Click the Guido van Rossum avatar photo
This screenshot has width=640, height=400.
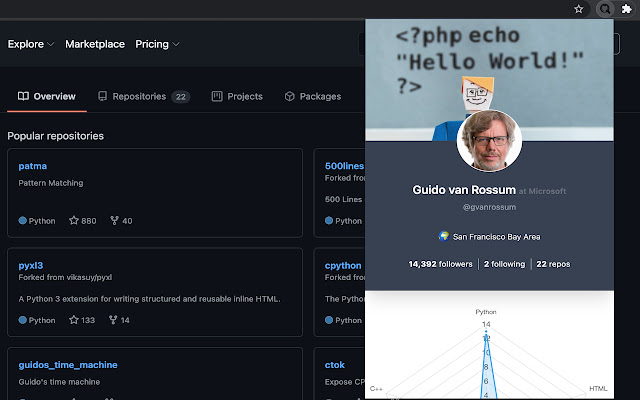489,141
